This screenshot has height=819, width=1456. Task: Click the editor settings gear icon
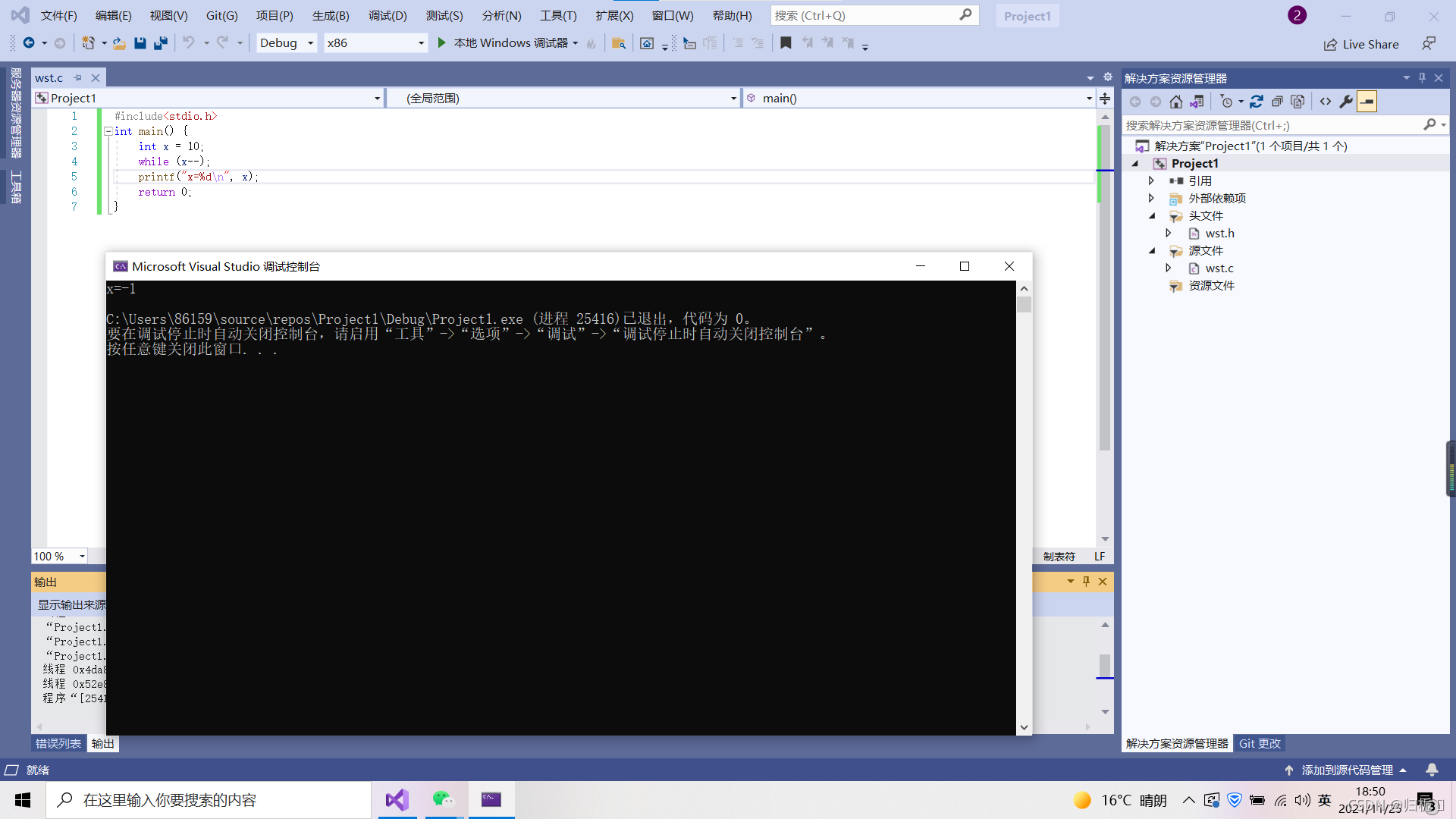coord(1107,77)
